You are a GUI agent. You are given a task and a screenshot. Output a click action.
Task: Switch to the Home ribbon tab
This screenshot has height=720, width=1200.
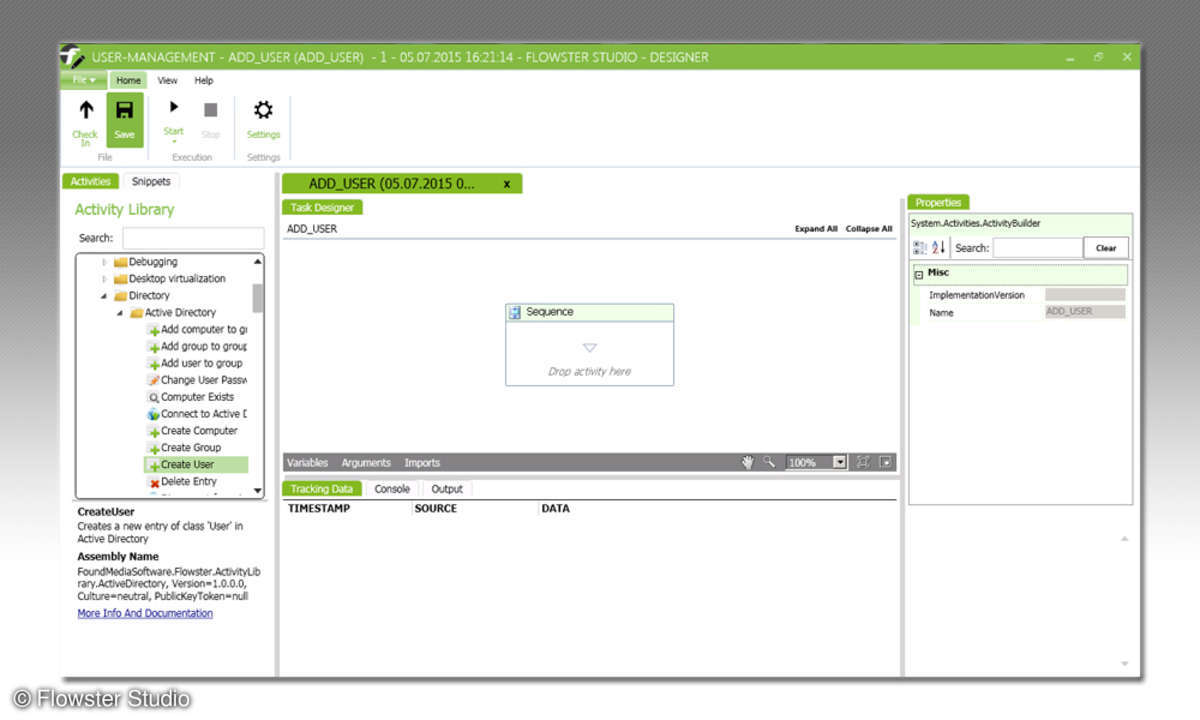[128, 80]
